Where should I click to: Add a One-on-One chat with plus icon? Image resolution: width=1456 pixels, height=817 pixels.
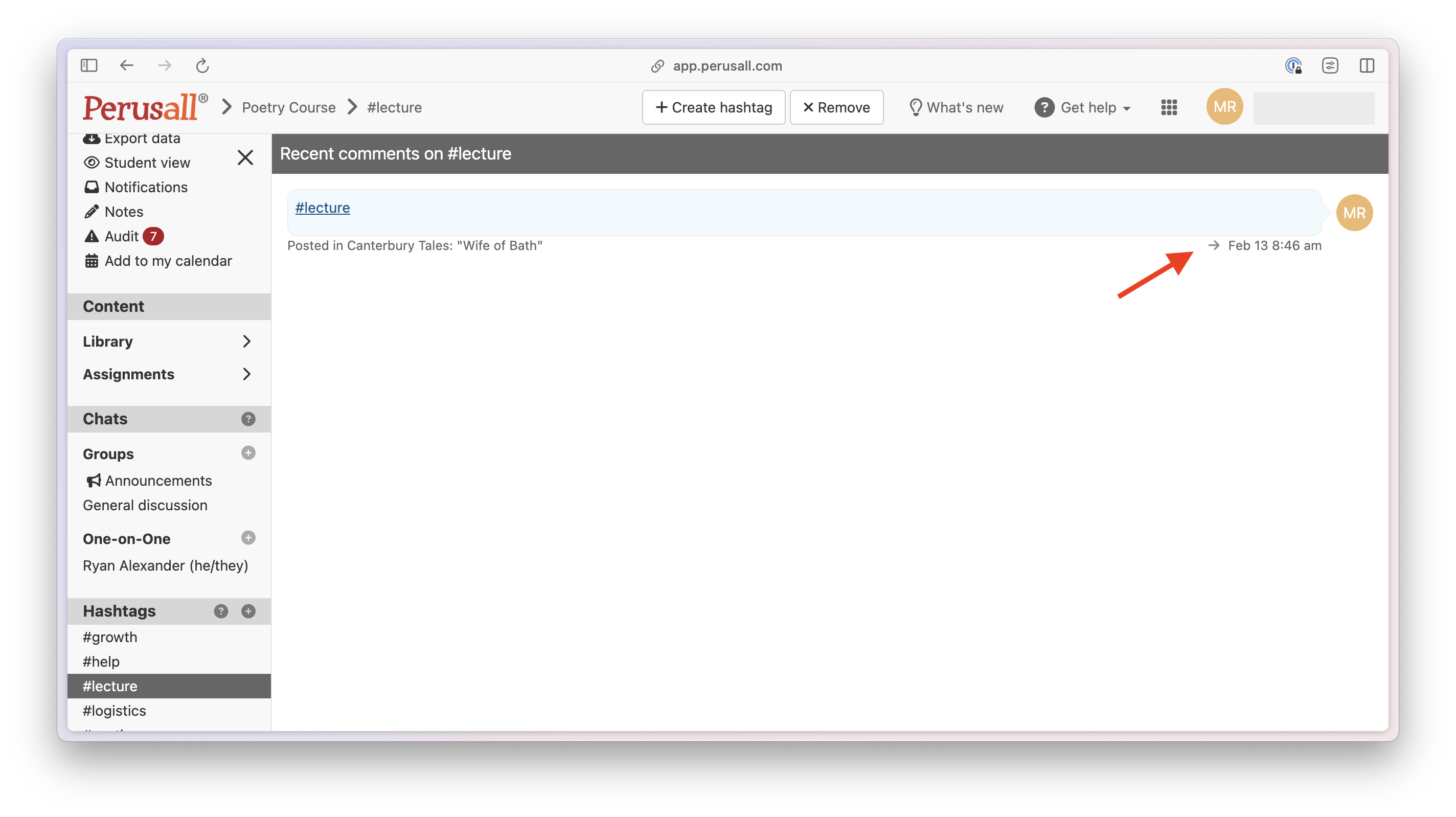click(248, 538)
